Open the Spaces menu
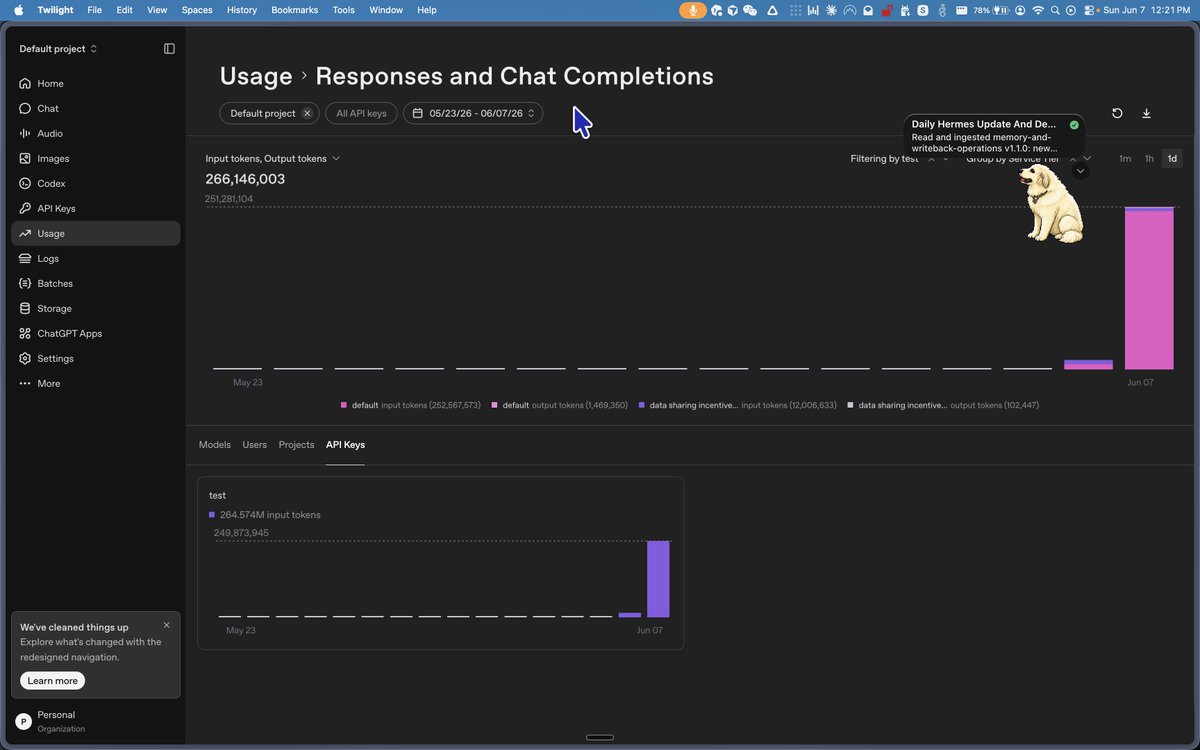The height and width of the screenshot is (750, 1200). pos(197,10)
